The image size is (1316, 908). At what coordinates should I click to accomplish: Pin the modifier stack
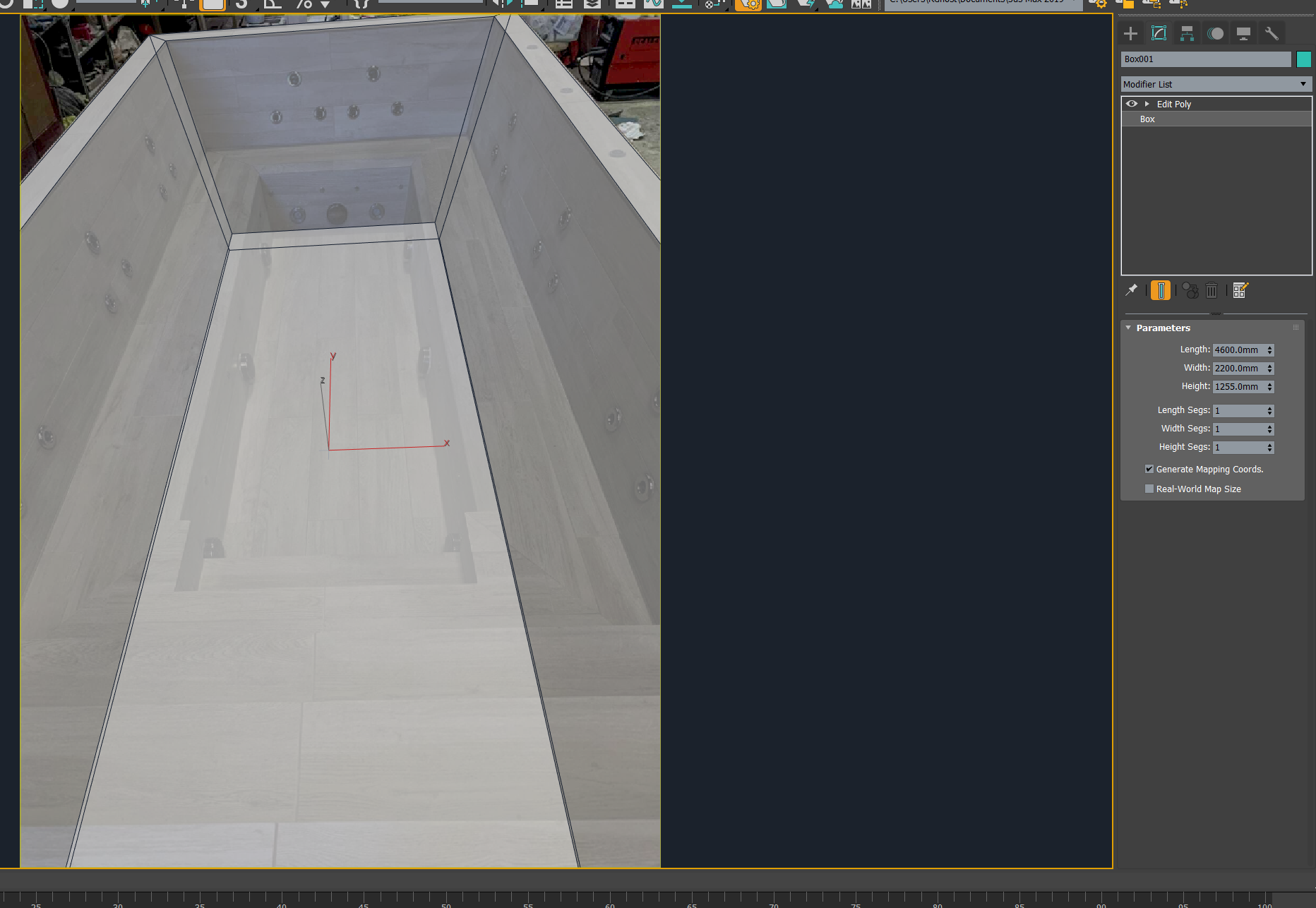click(1132, 289)
